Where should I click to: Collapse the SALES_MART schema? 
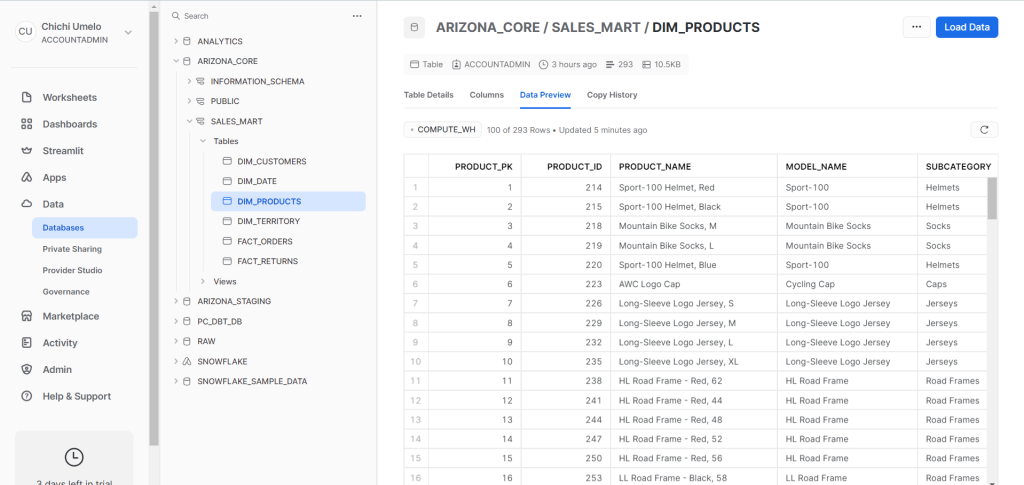(x=189, y=121)
